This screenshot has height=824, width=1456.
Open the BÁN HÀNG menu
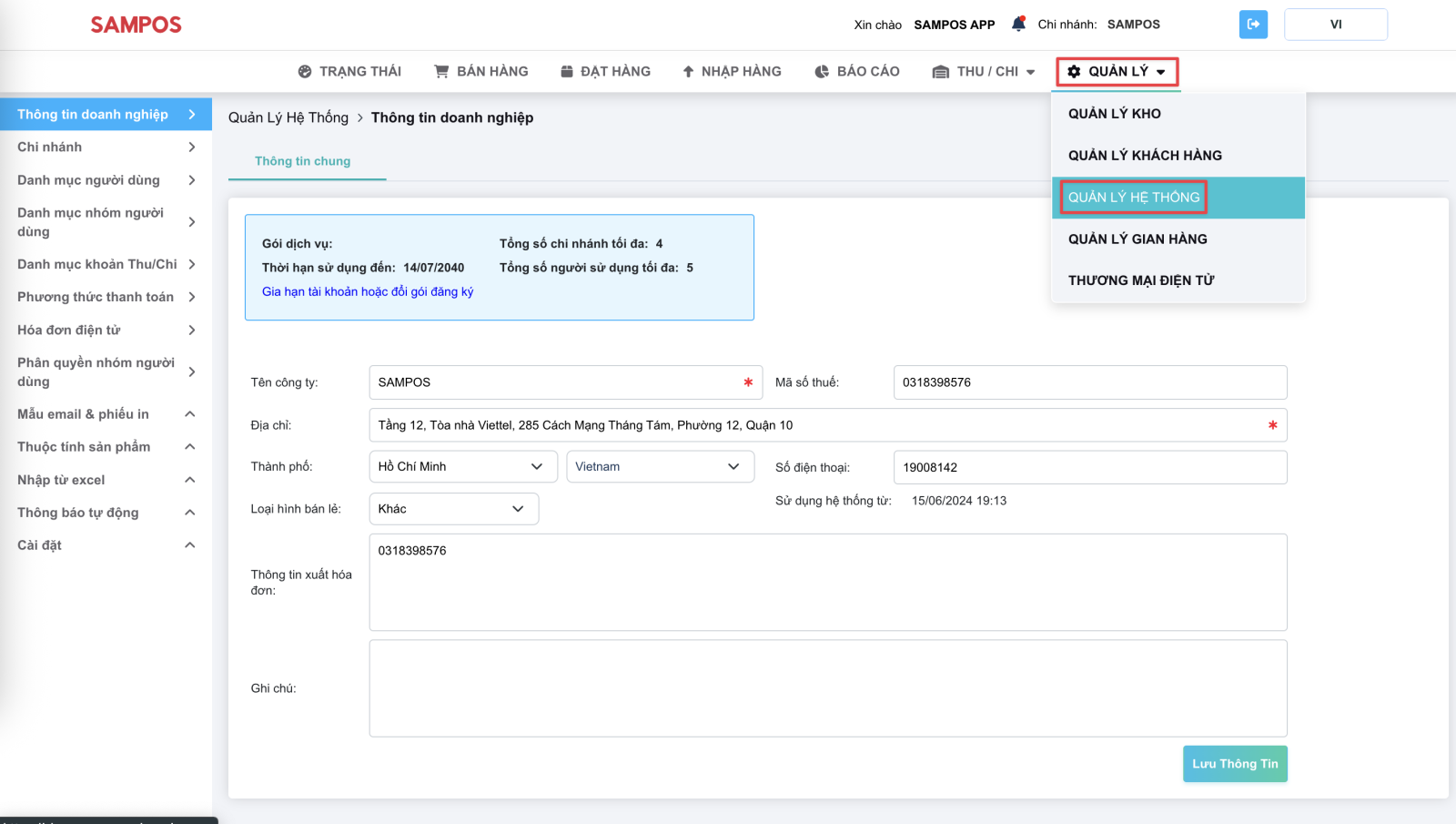(x=481, y=71)
